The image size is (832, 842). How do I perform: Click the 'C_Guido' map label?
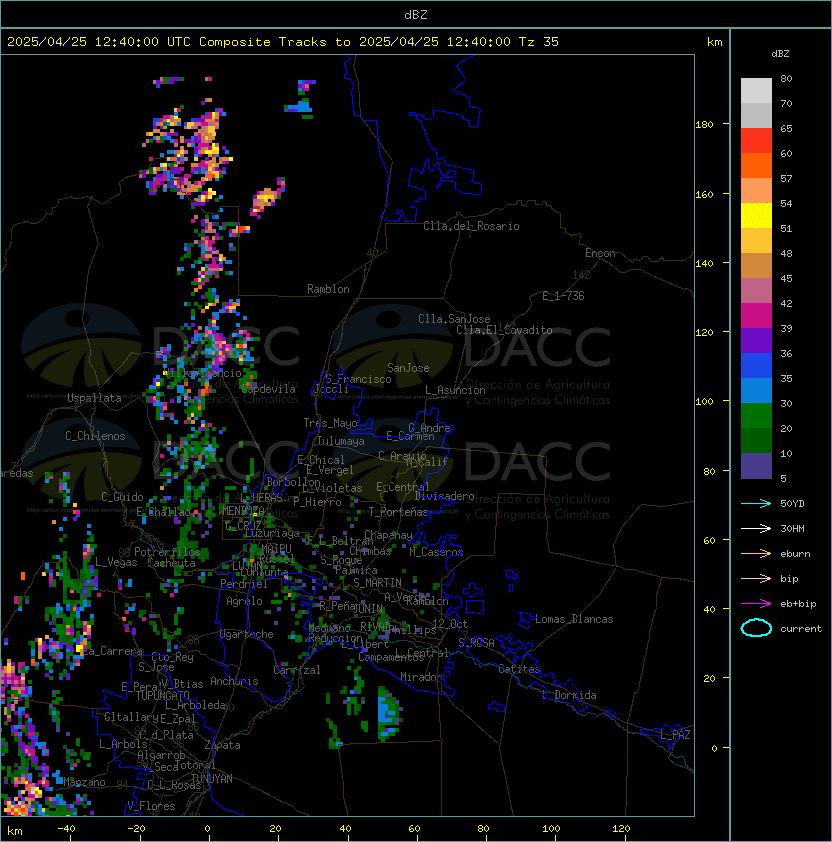(122, 497)
